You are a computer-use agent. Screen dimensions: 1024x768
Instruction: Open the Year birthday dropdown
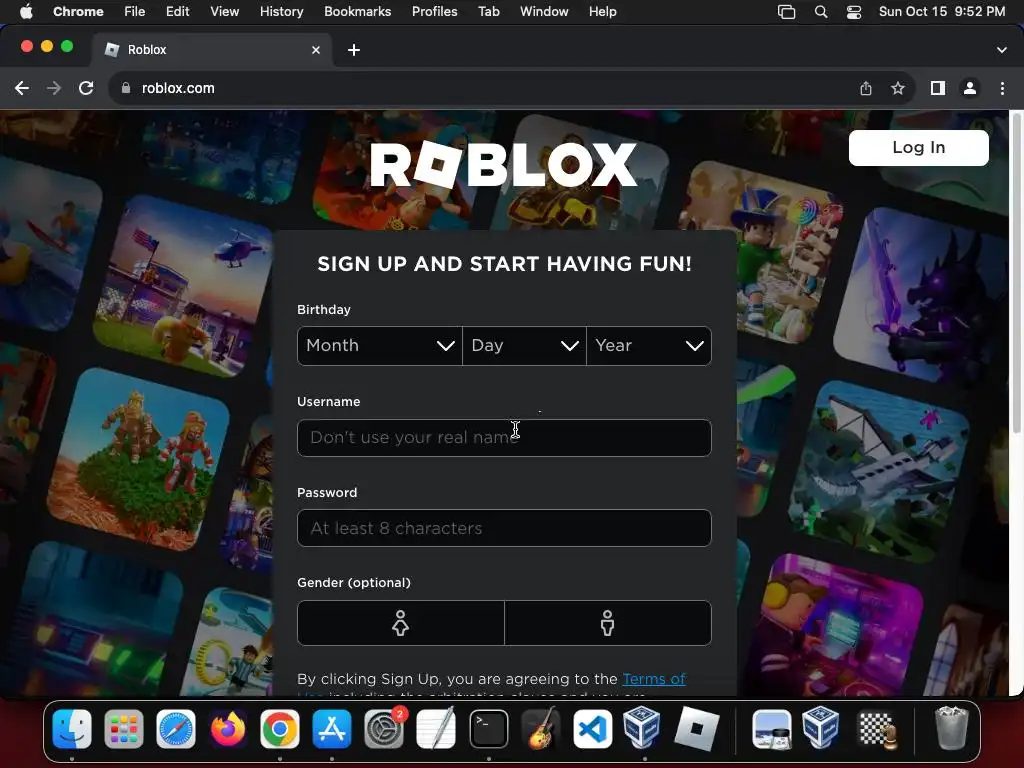point(649,345)
